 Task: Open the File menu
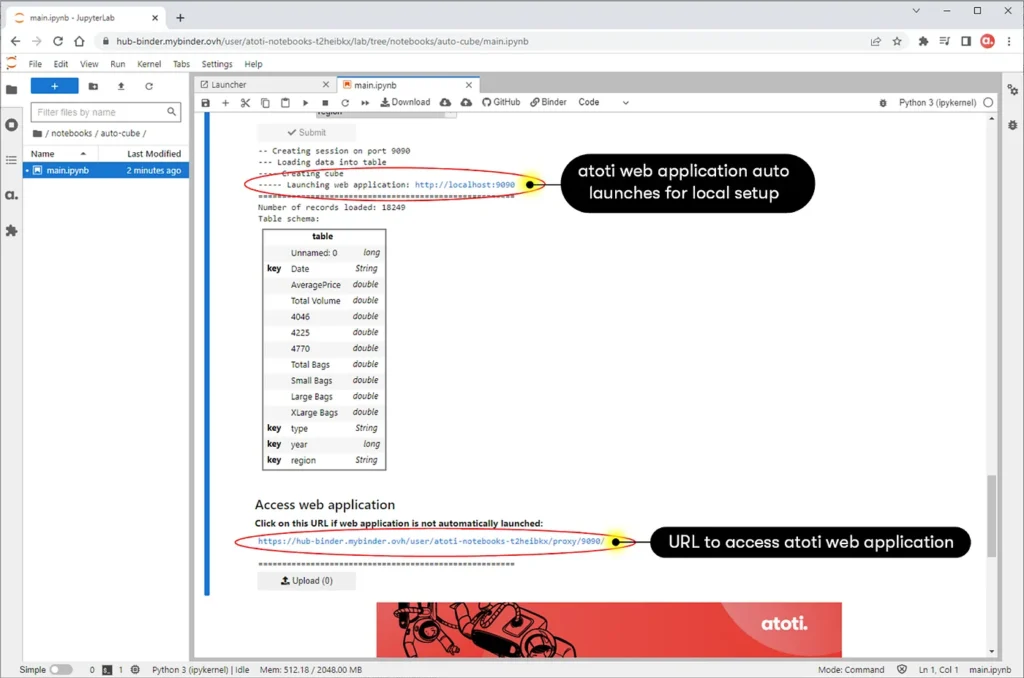tap(35, 64)
